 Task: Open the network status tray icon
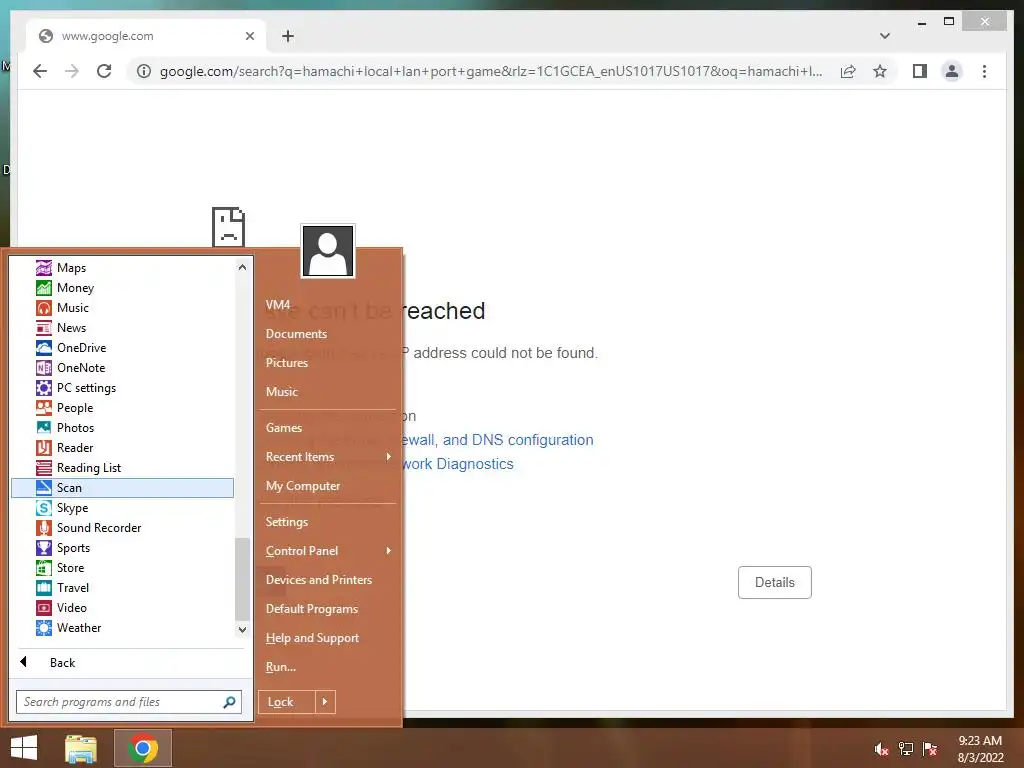[x=906, y=749]
